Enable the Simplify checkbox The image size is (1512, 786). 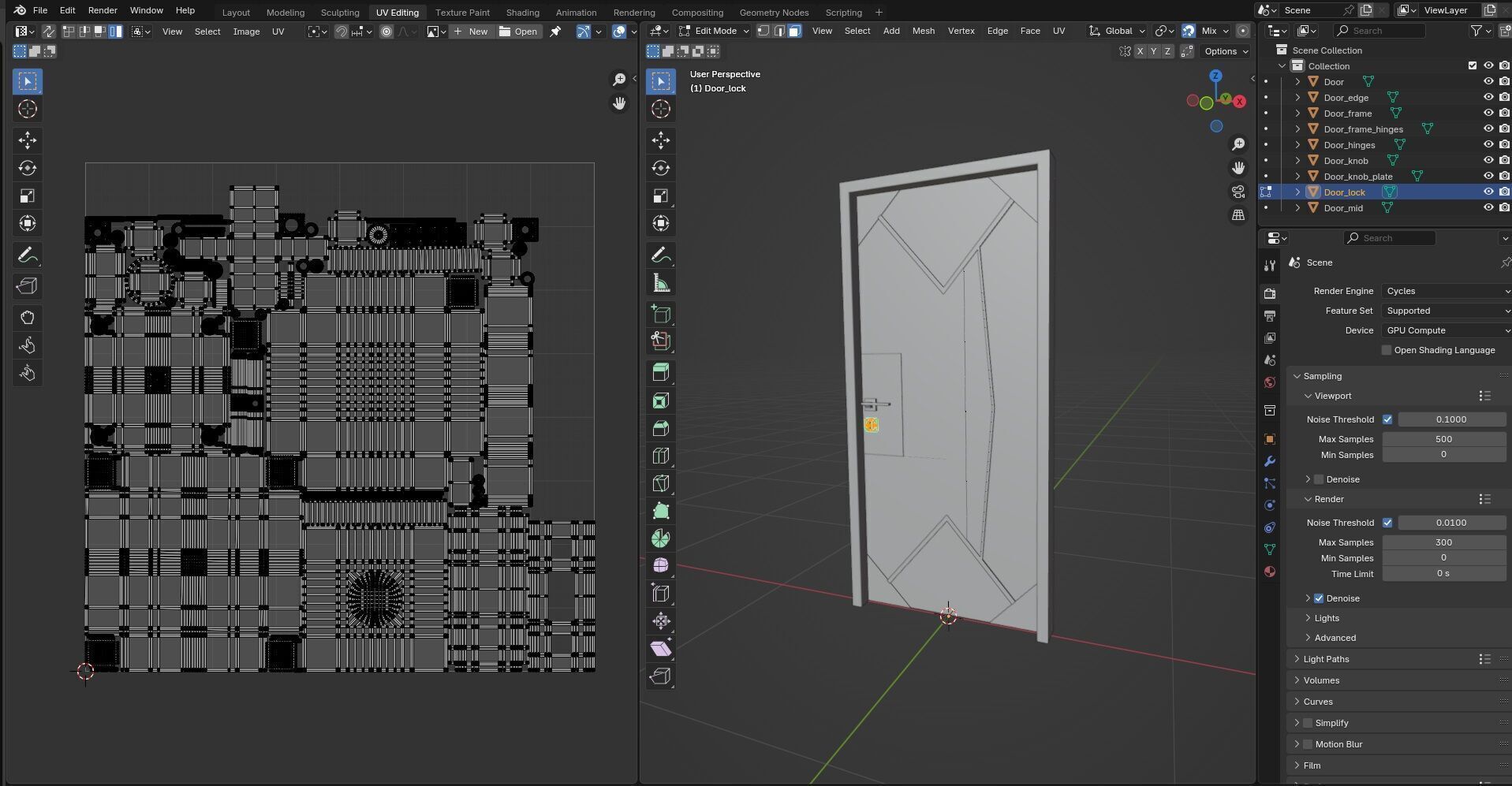pyautogui.click(x=1308, y=723)
